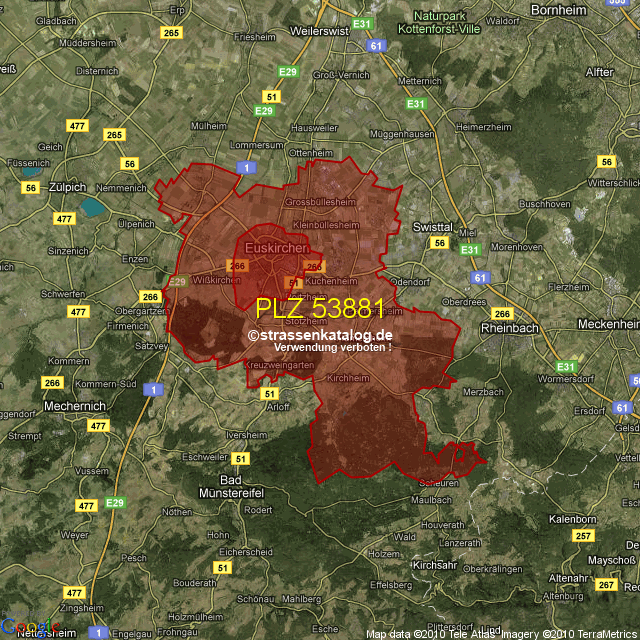This screenshot has width=640, height=640.
Task: Click the 56 road shield below Swisttal
Action: tap(438, 243)
